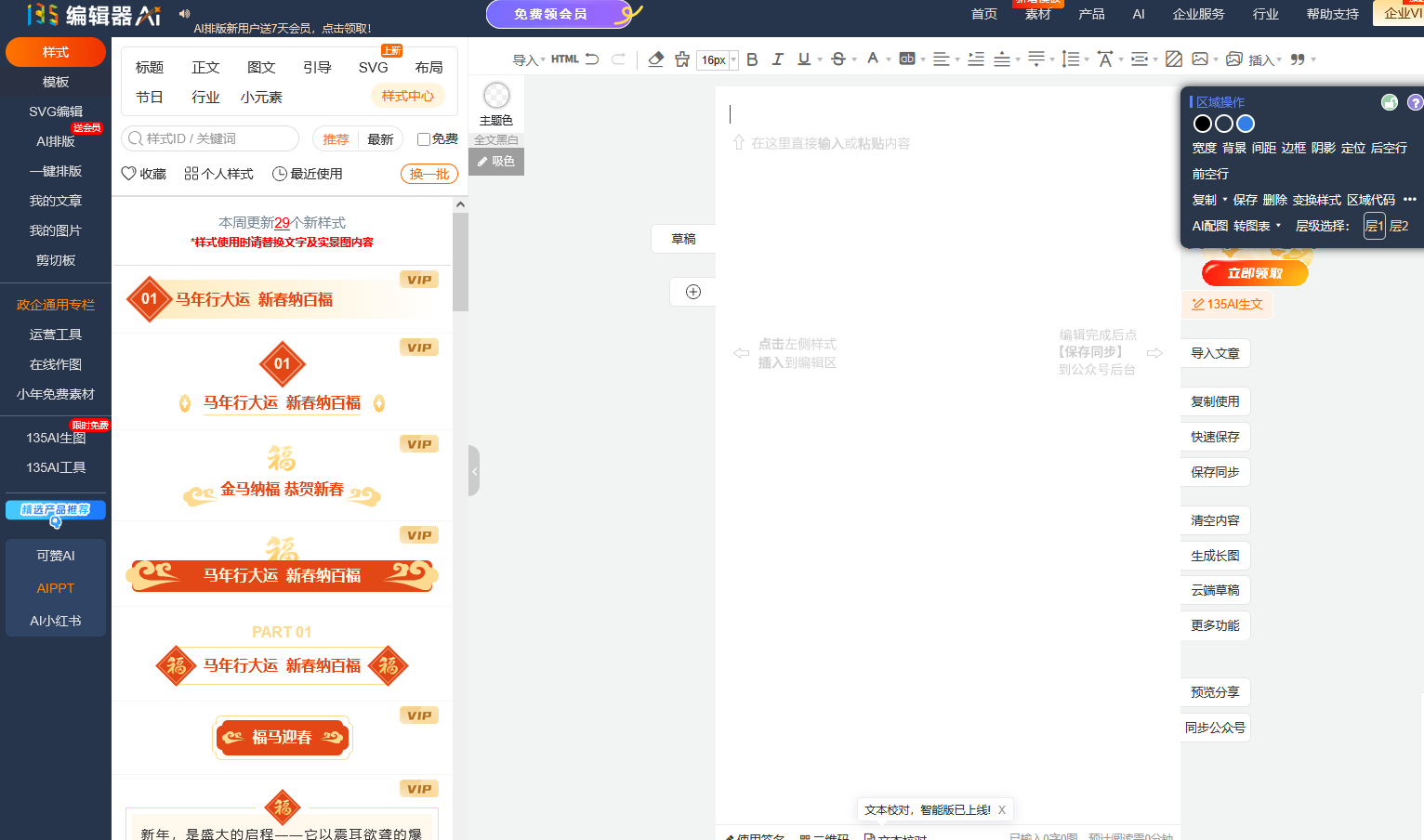Image resolution: width=1424 pixels, height=840 pixels.
Task: Select the 正文 style category tab
Action: click(x=205, y=68)
